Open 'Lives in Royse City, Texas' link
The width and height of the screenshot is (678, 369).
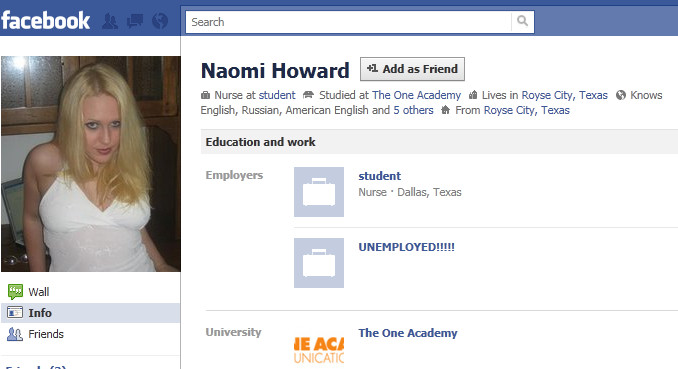(x=564, y=95)
